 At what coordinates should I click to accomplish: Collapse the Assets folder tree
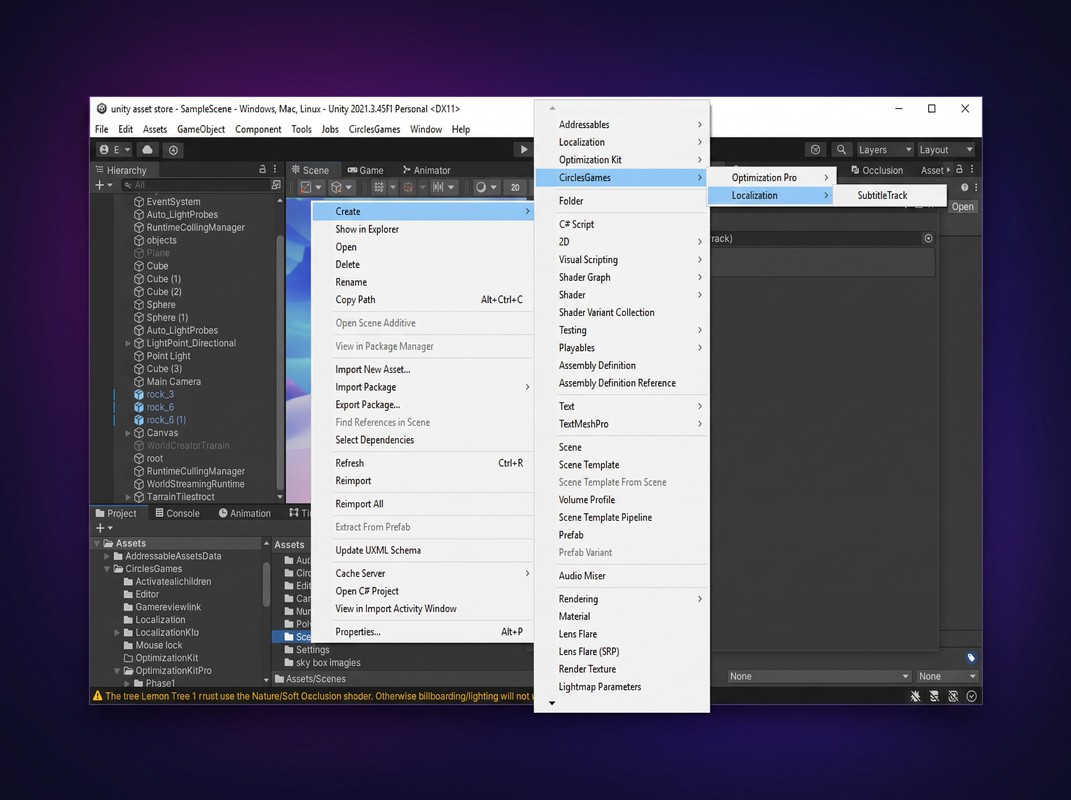pyautogui.click(x=97, y=544)
